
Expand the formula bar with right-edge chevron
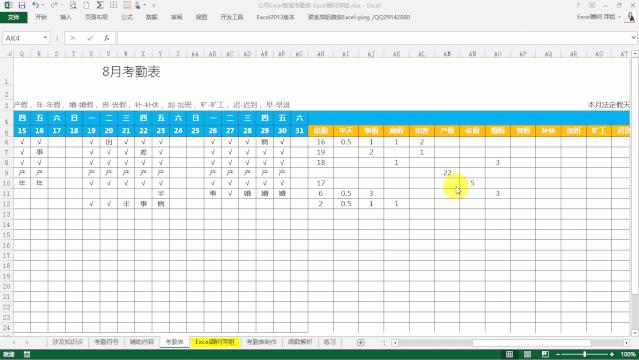pos(633,38)
